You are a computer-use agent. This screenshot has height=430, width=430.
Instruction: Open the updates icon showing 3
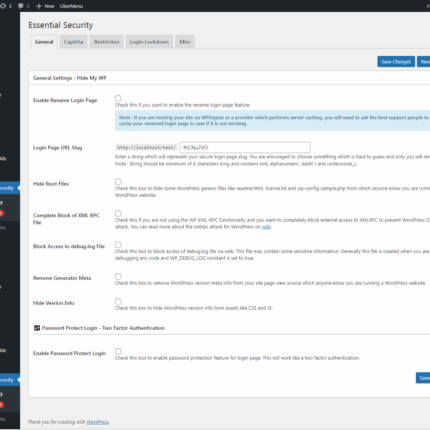pos(6,6)
